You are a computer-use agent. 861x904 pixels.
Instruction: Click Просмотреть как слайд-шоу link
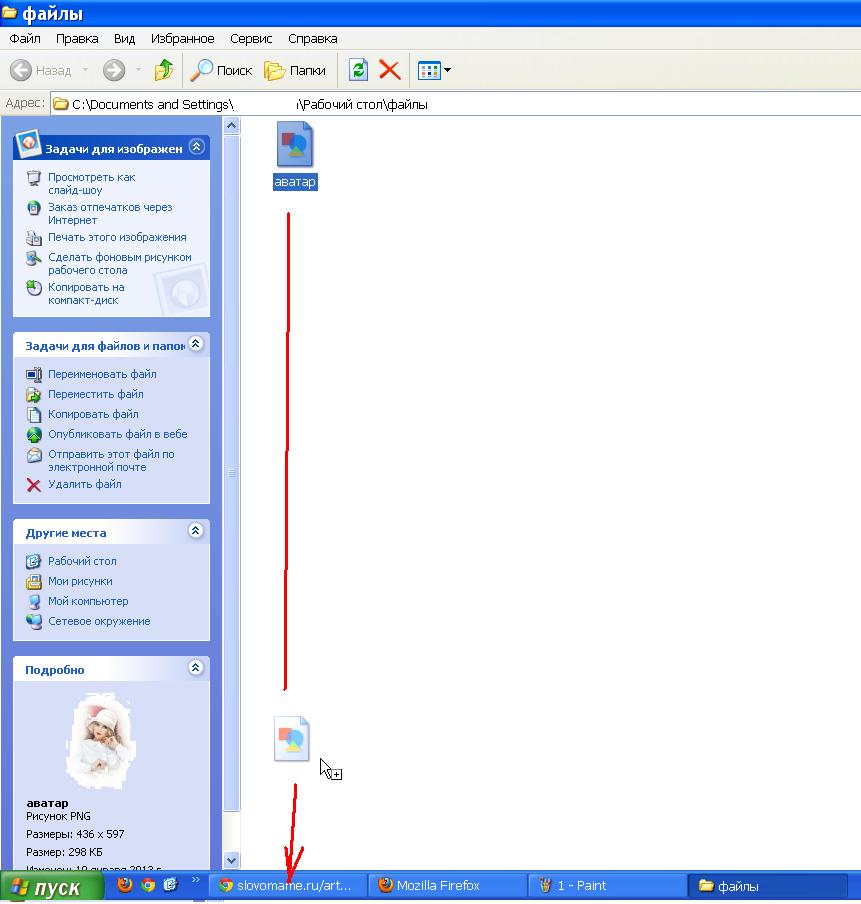pos(91,183)
